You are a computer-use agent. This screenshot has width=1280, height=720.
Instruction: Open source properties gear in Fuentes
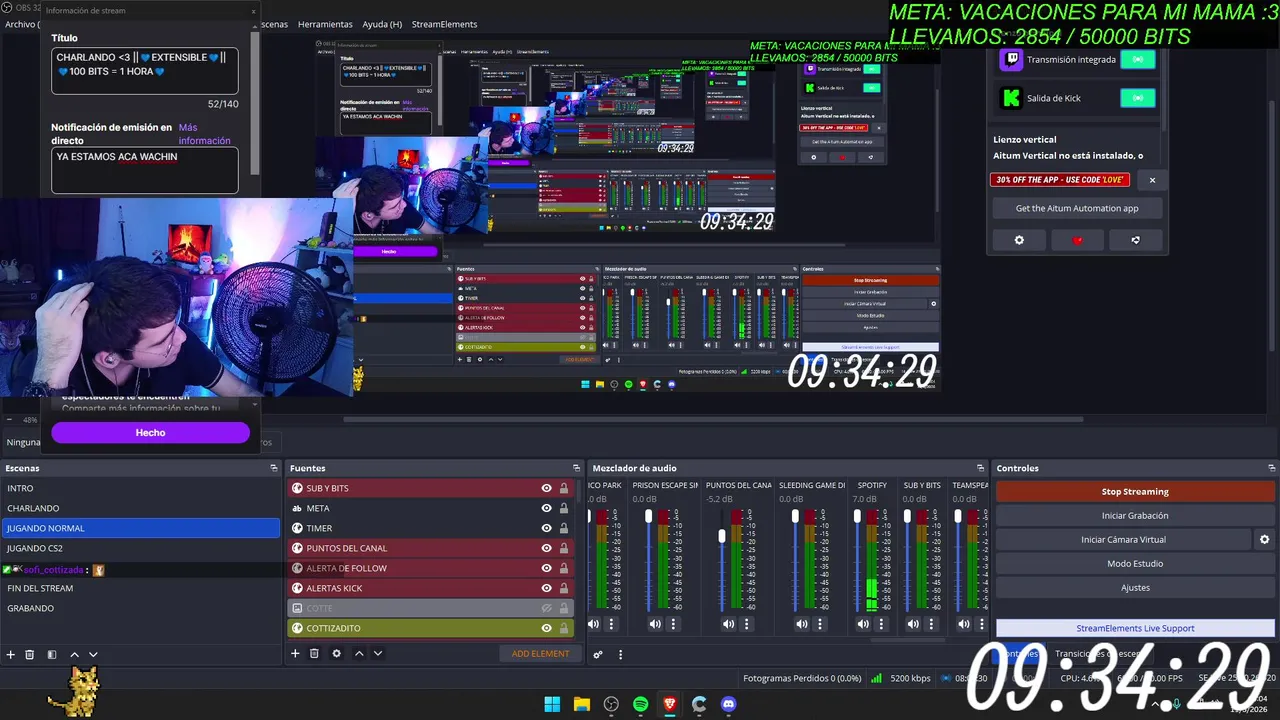point(336,653)
